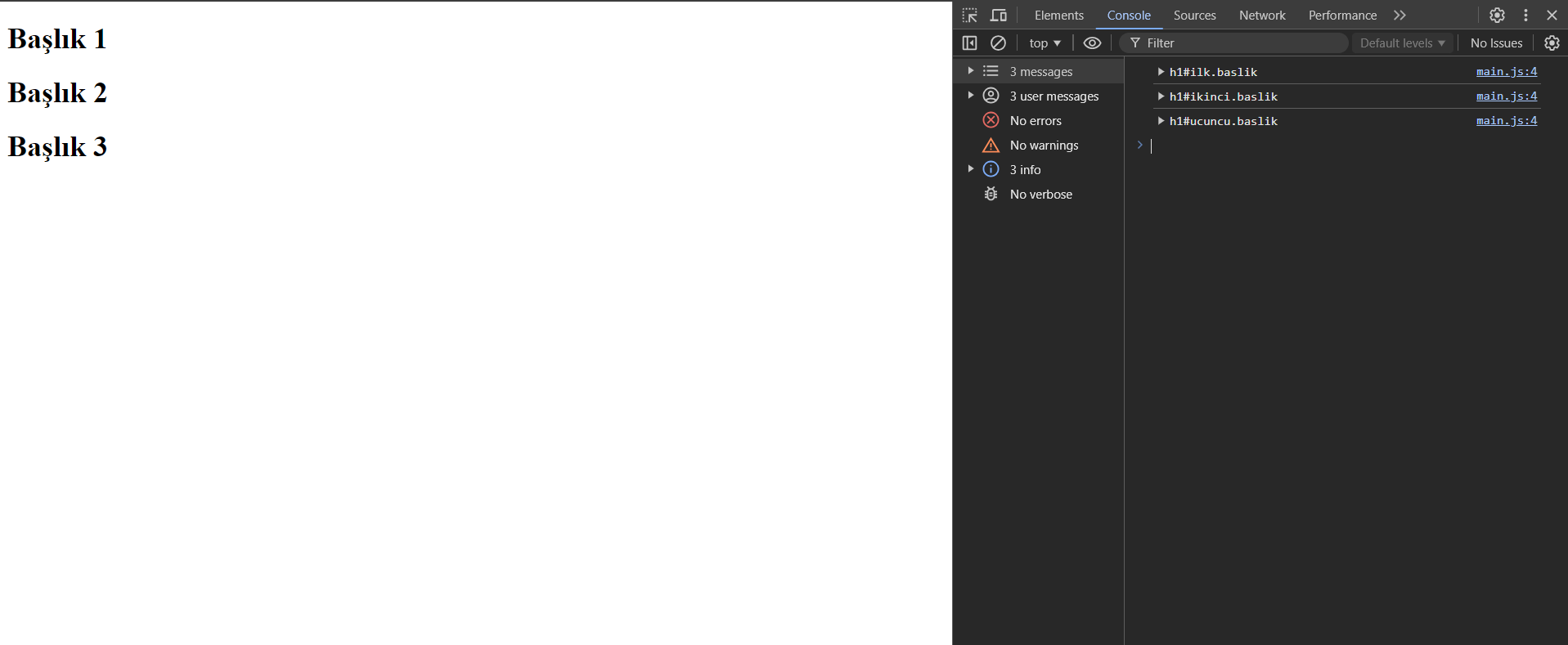Open main.js:4 link for h1#ilk.baslik
This screenshot has width=1568, height=645.
click(x=1507, y=72)
